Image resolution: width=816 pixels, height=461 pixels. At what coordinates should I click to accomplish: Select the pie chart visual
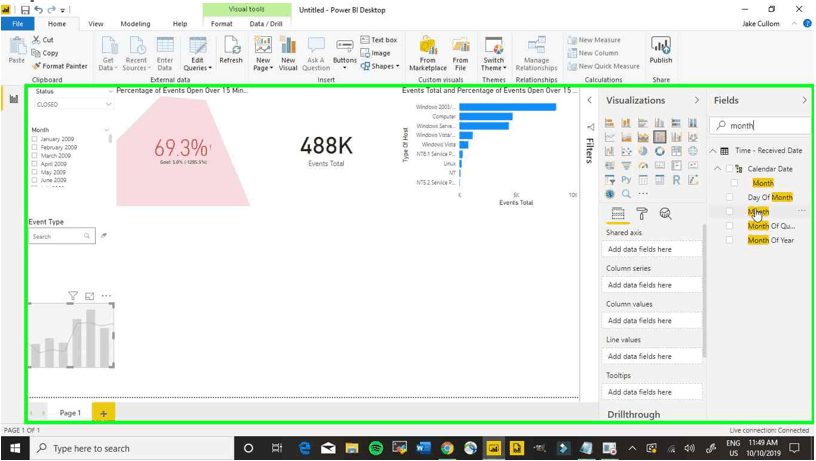coord(643,151)
